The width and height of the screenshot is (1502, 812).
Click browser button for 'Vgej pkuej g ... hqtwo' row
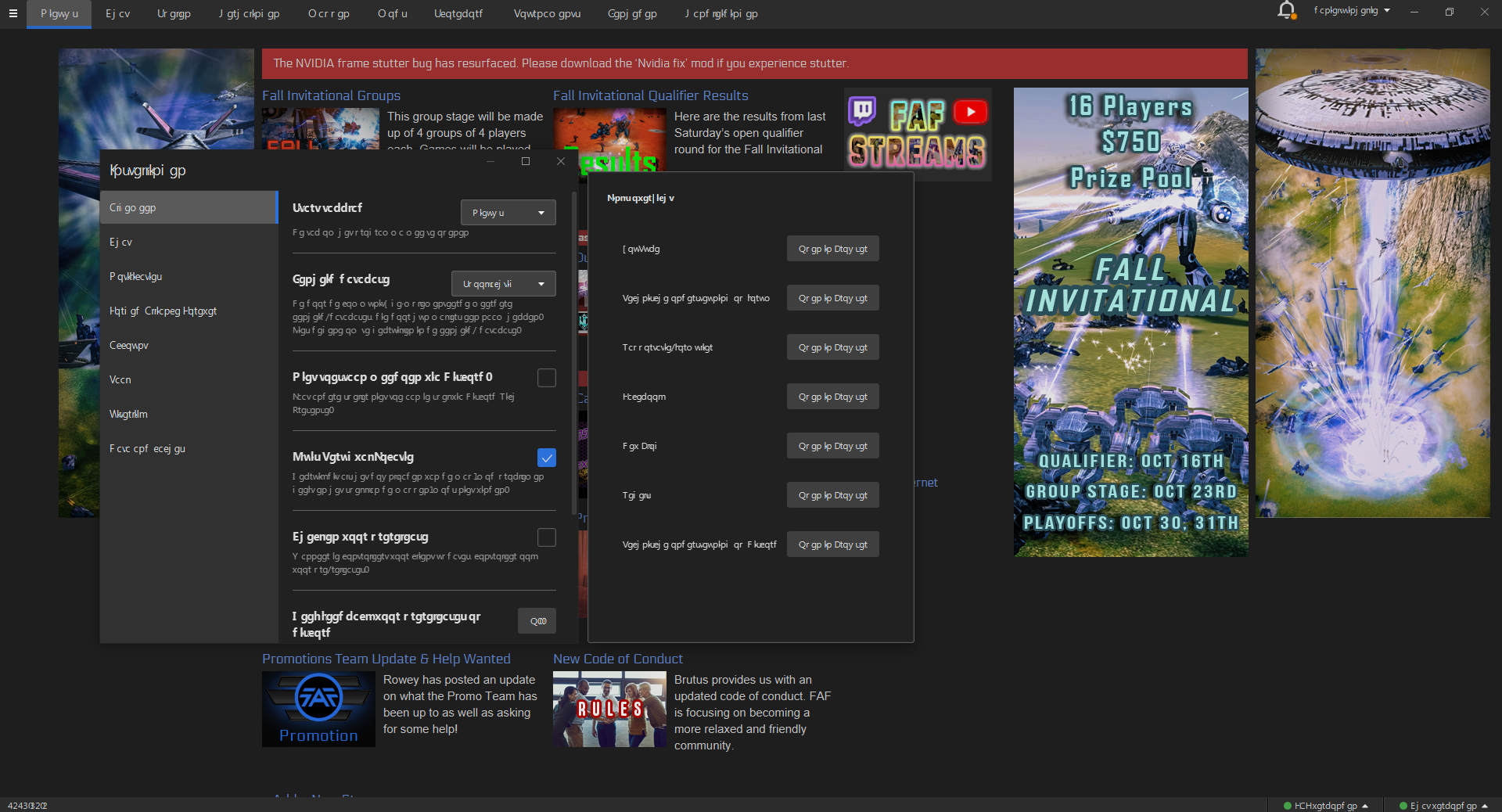832,298
